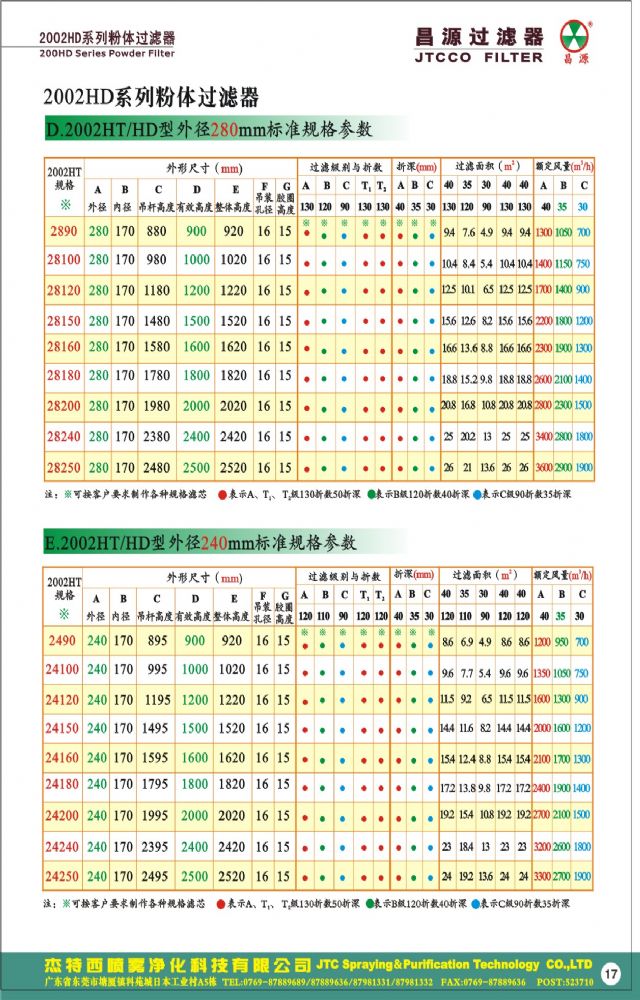Click the E.2002HT/HD型外径240mm section heading

[200, 543]
